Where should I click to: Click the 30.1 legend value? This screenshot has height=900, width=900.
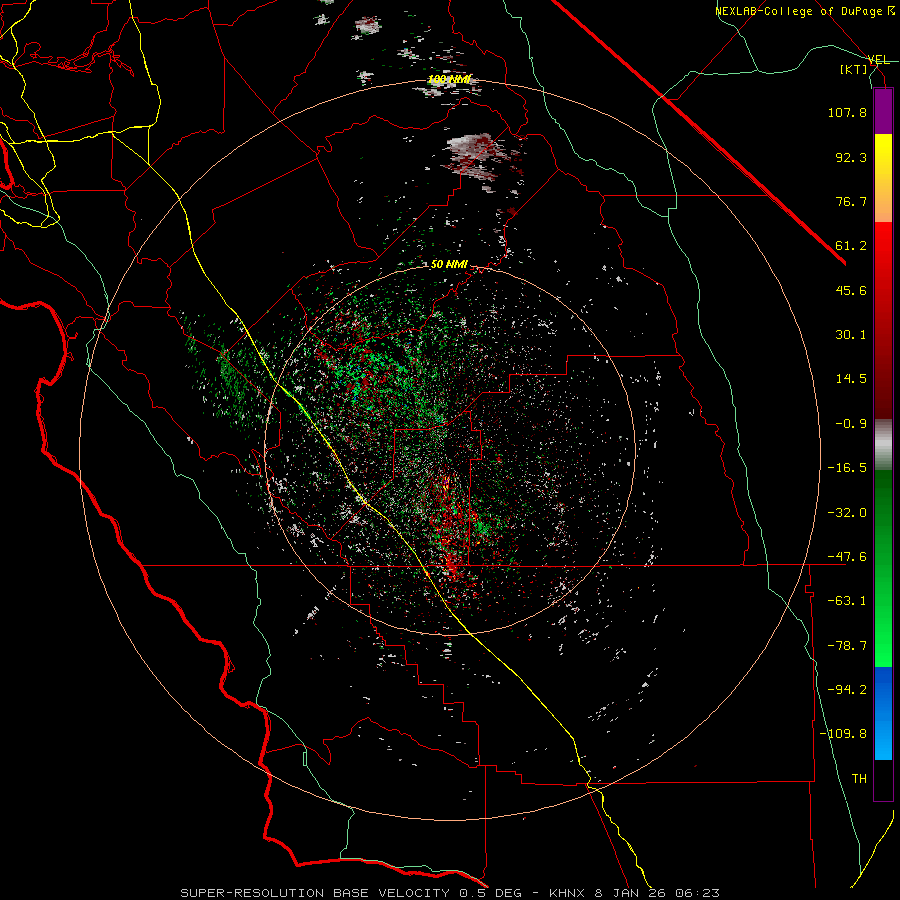851,335
